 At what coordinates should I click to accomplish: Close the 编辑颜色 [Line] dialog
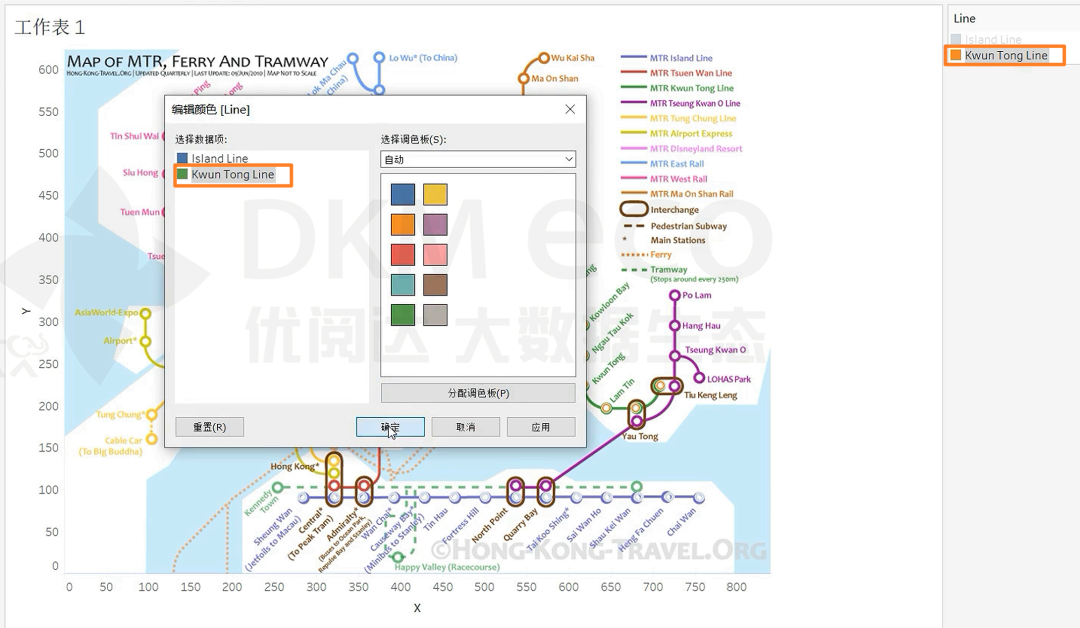pos(570,109)
